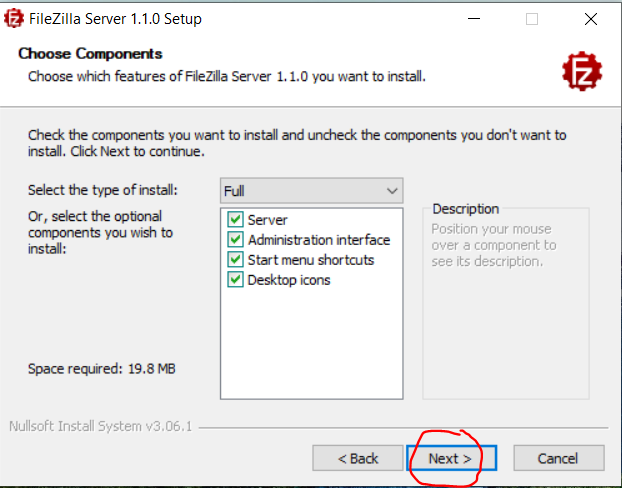Go back with the Back button
The image size is (622, 488).
tap(357, 458)
